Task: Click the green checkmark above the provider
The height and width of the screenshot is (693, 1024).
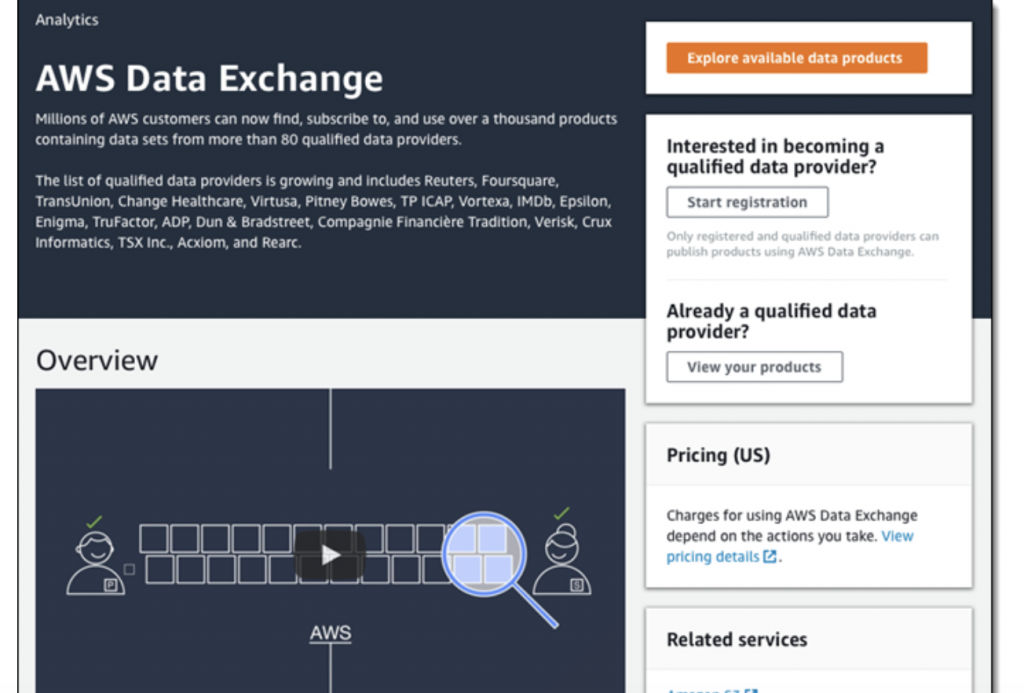Action: (94, 521)
